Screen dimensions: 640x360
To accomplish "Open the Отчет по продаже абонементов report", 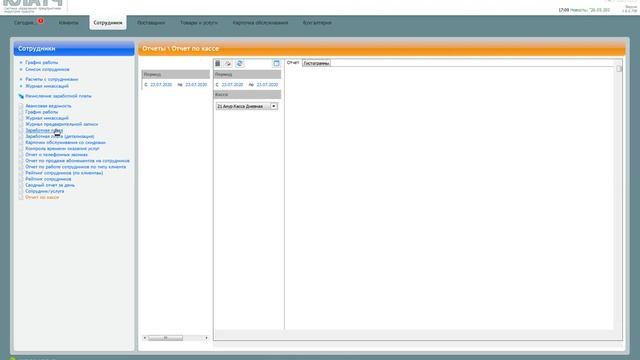I will click(x=78, y=161).
